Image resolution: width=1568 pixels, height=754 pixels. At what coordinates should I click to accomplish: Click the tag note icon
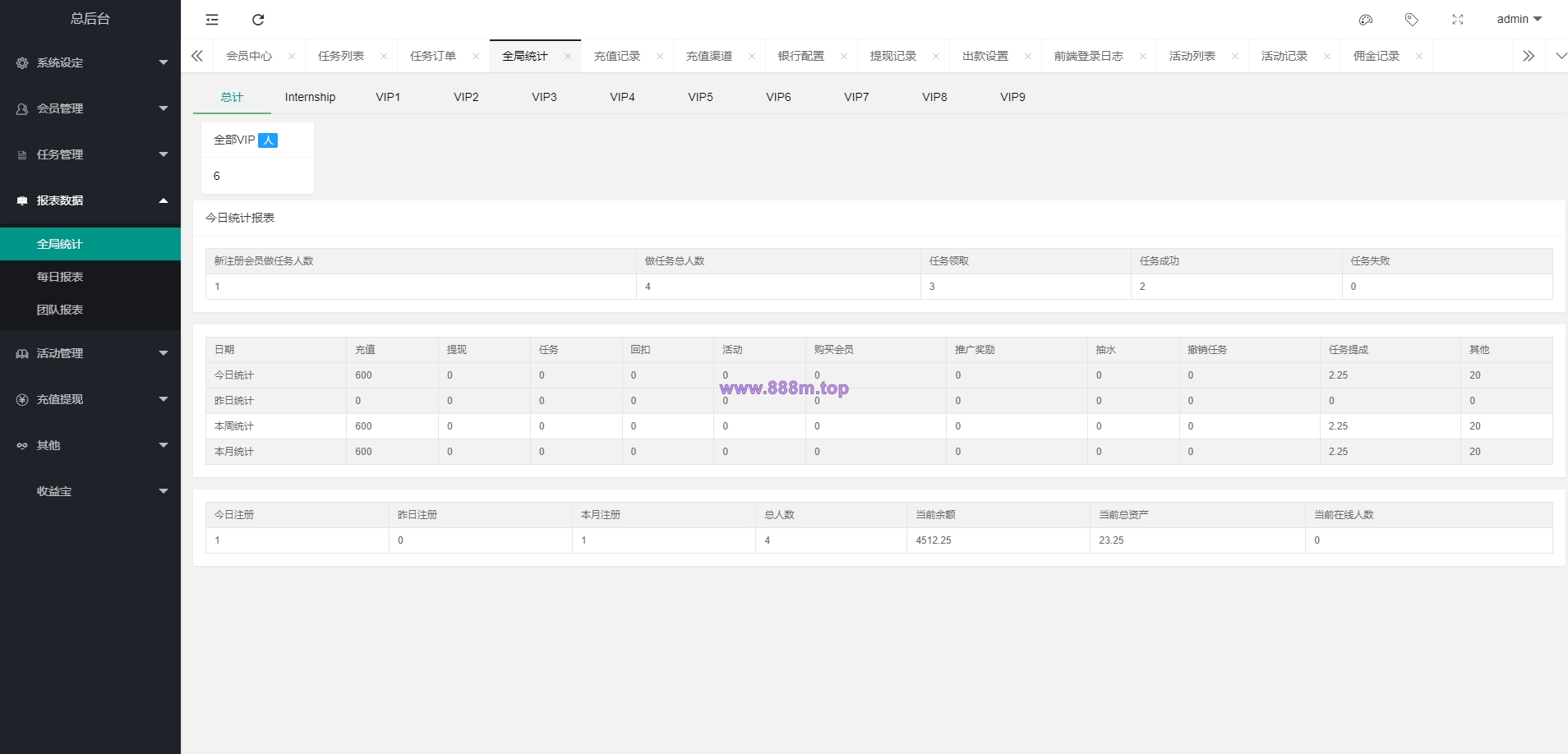tap(1412, 20)
